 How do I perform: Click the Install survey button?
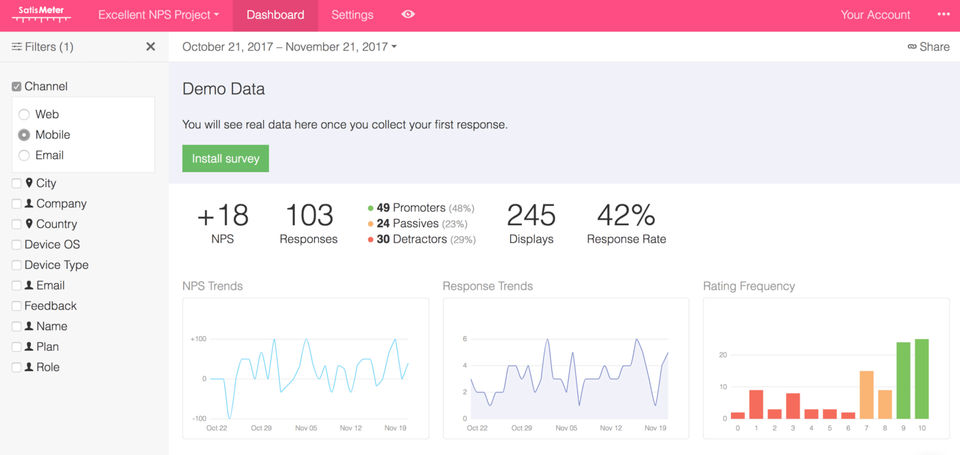tap(225, 158)
